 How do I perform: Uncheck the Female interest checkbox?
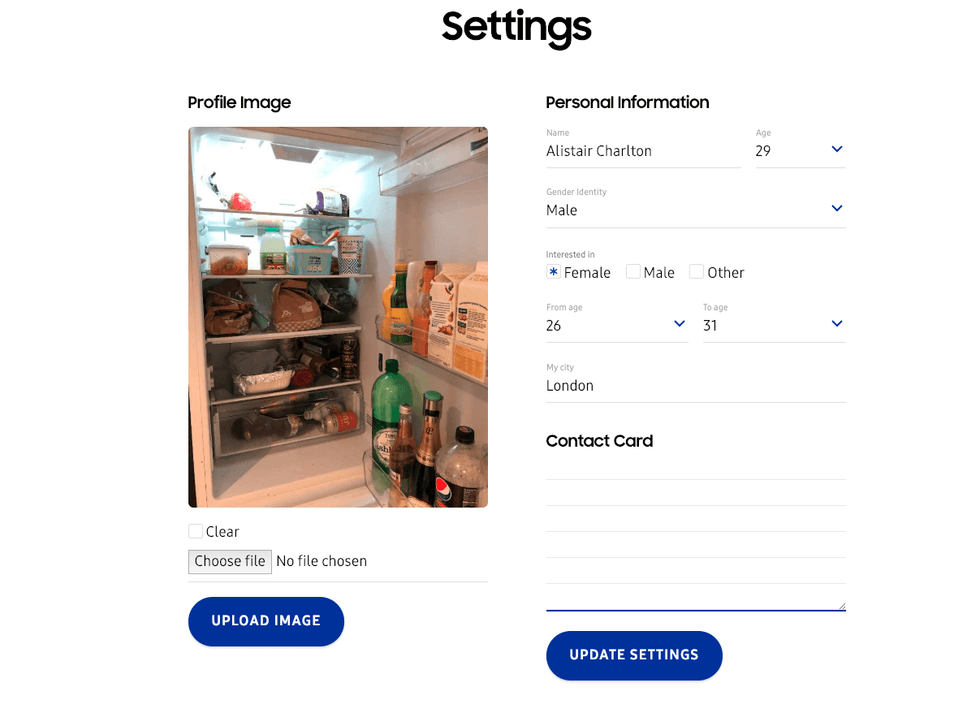pos(553,272)
